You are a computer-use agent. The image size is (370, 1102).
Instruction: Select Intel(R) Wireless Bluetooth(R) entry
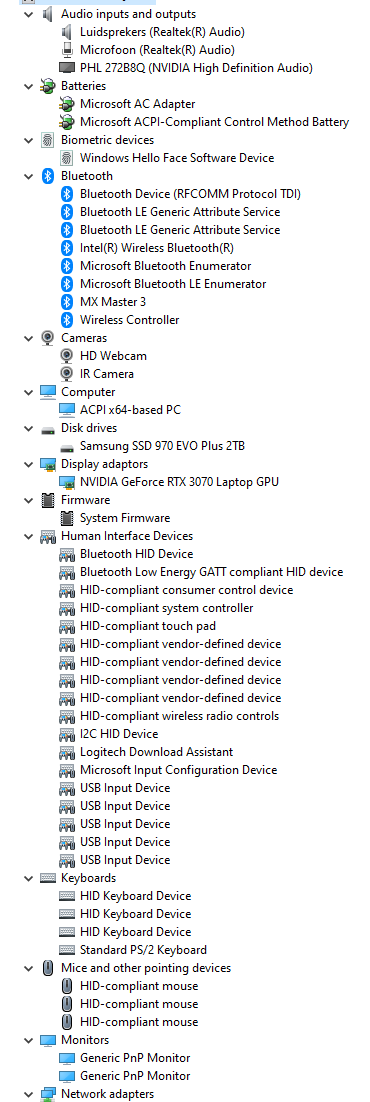point(157,247)
